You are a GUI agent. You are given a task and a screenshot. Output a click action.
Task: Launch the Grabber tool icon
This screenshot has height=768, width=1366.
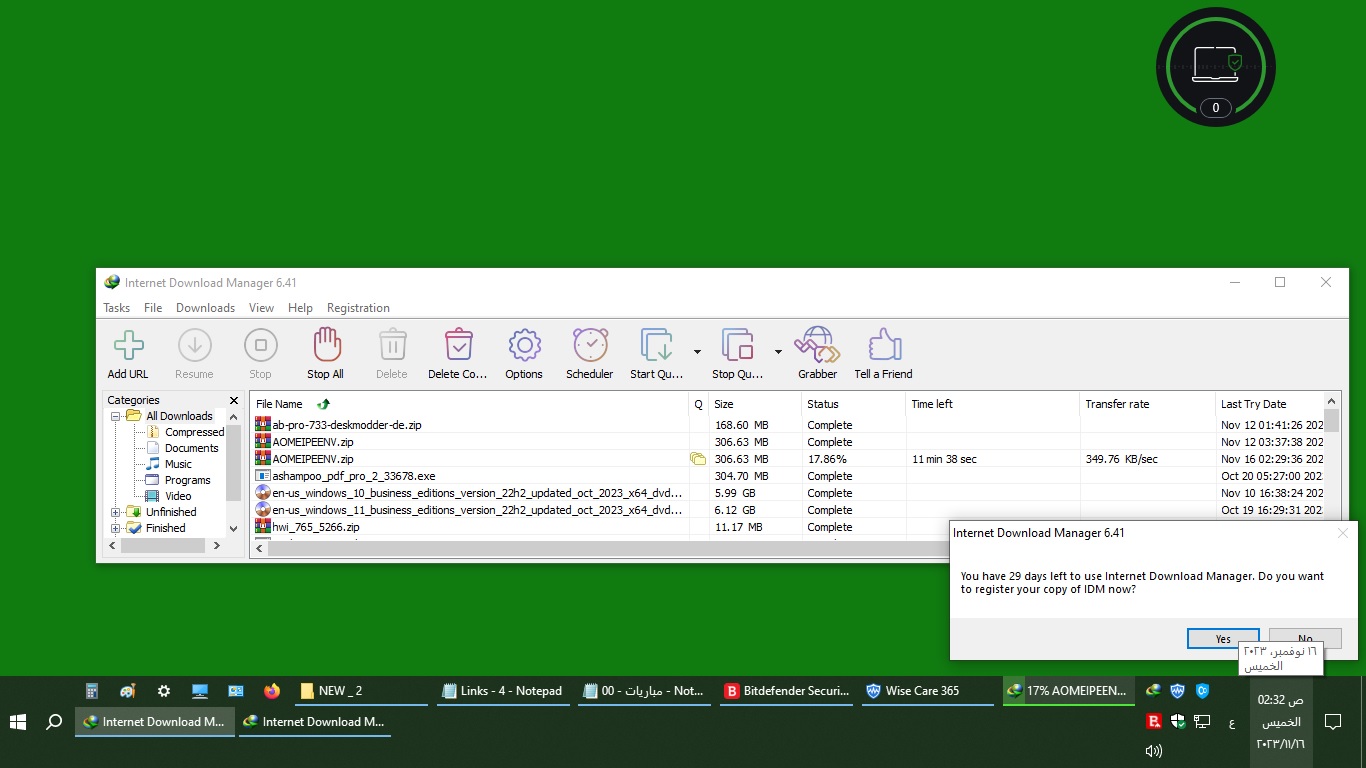(817, 346)
